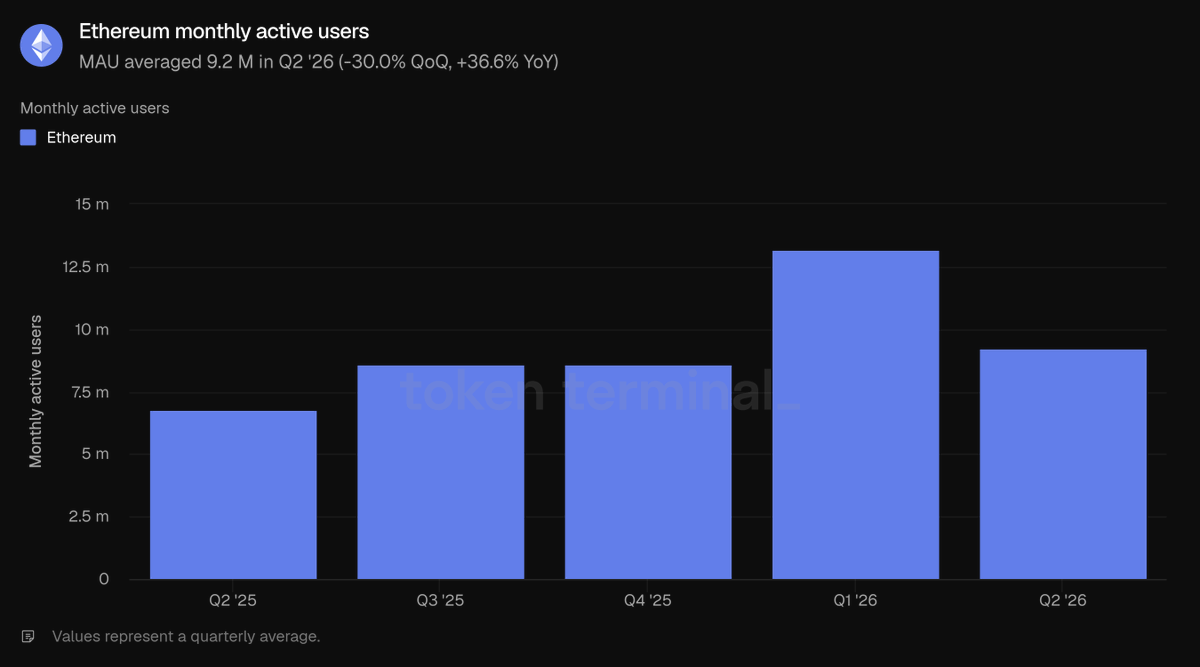Click the subtitle MAU averaged 9.2 M
This screenshot has height=667, width=1200.
click(x=319, y=62)
